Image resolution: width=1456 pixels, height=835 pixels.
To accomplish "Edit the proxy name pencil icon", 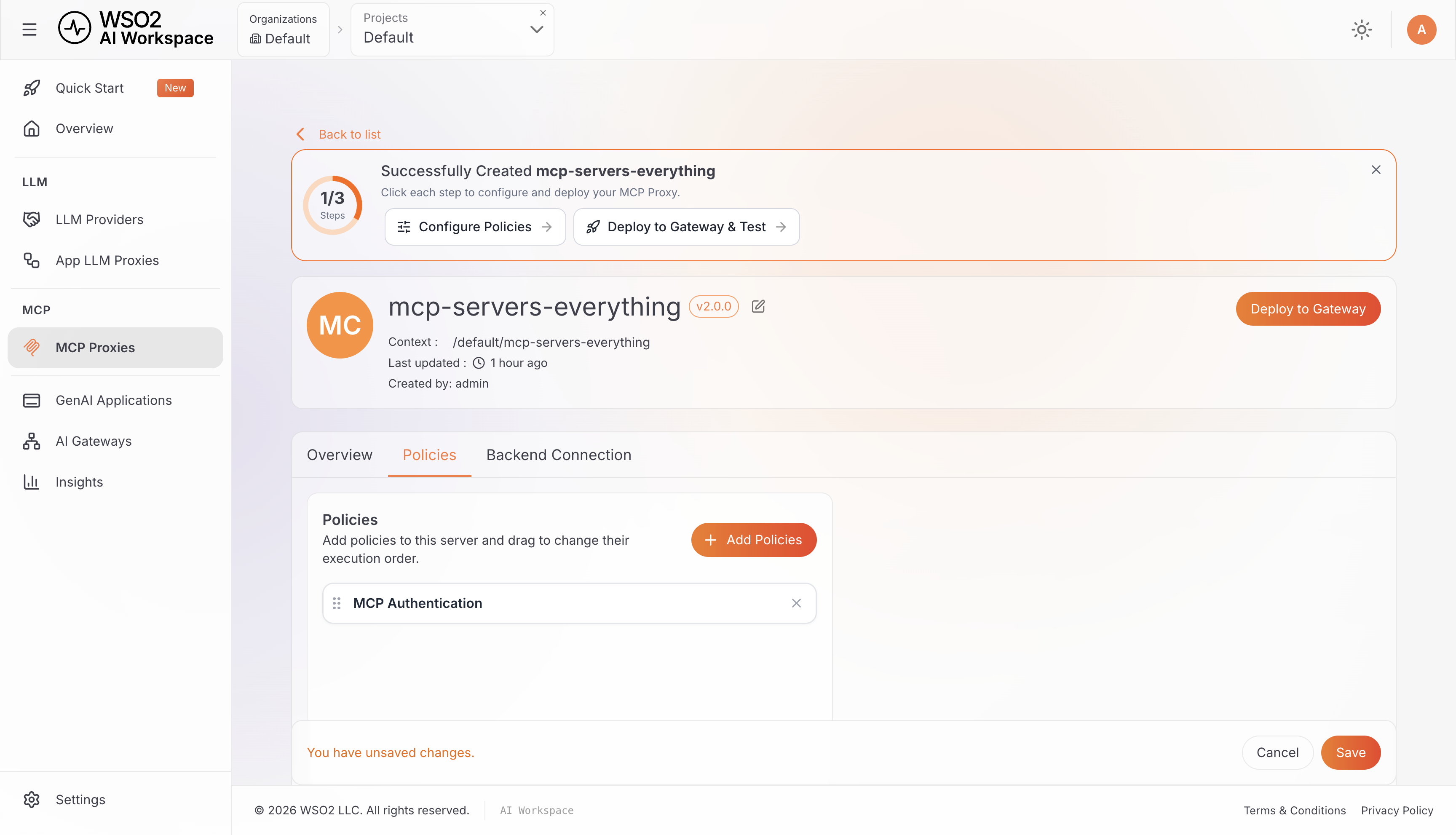I will pos(758,306).
